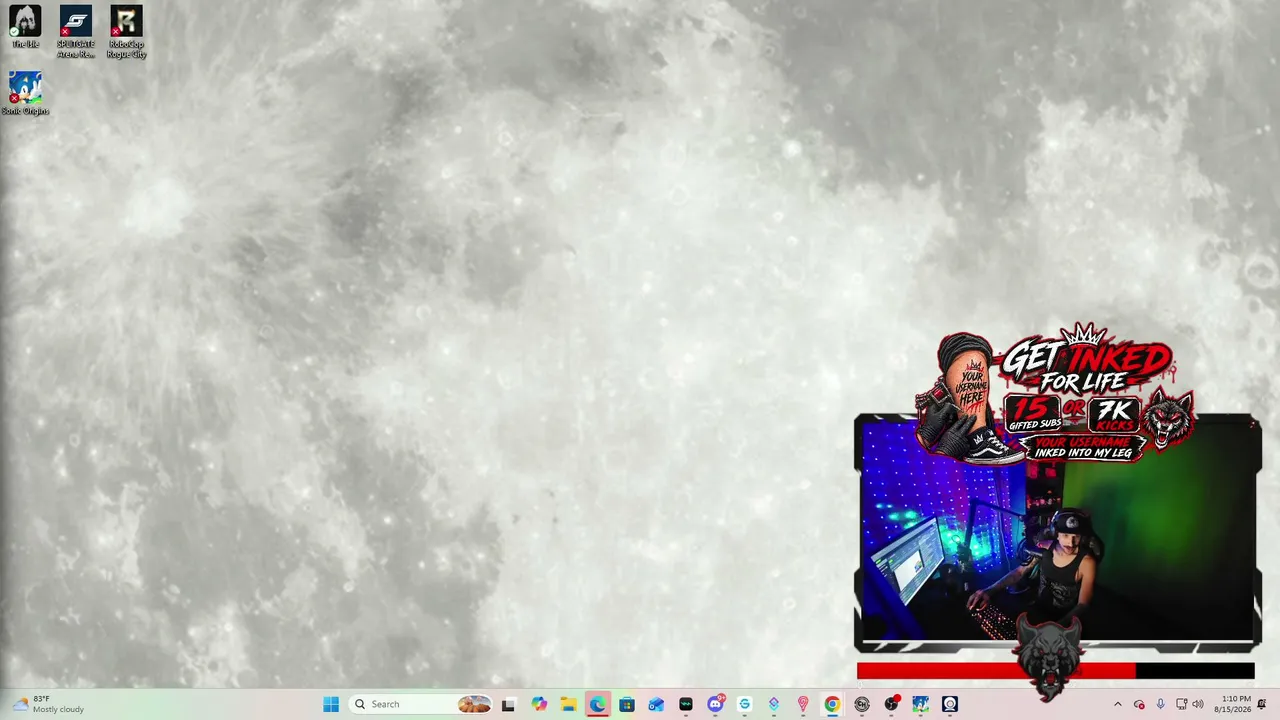
Task: Select the SPLITGATE Arena desktop shortcut
Action: [x=76, y=32]
